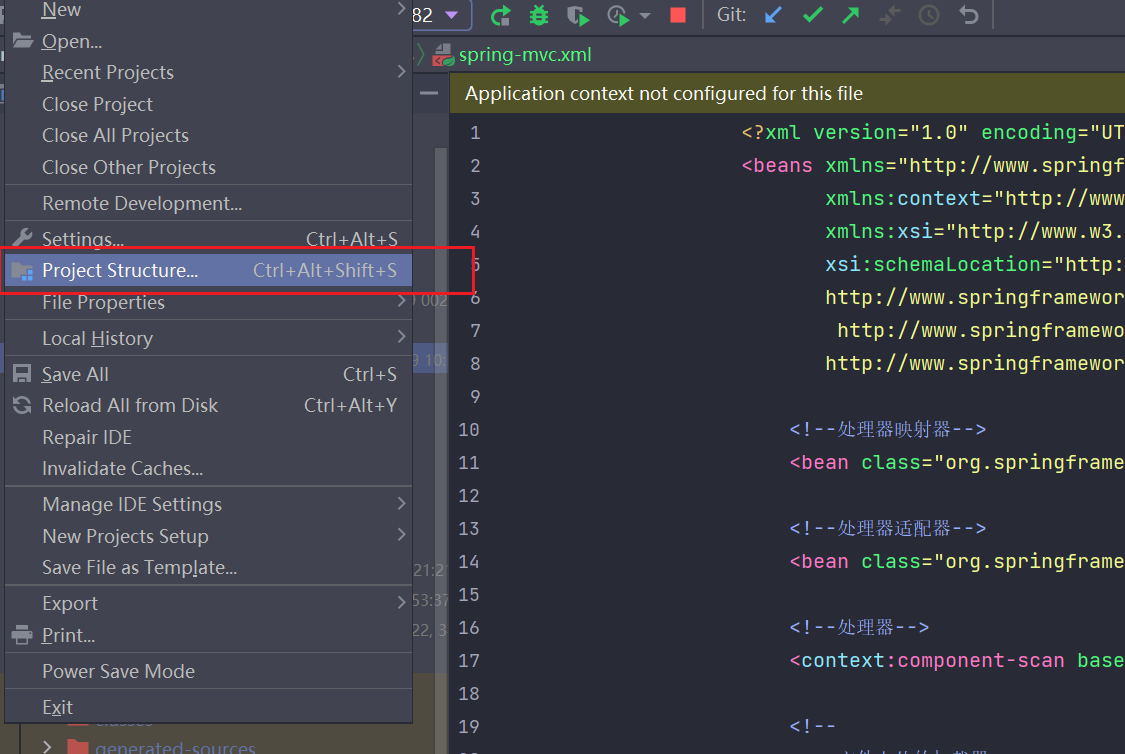The height and width of the screenshot is (754, 1125).
Task: Click the spring-mvc.xml file icon
Action: coord(443,55)
